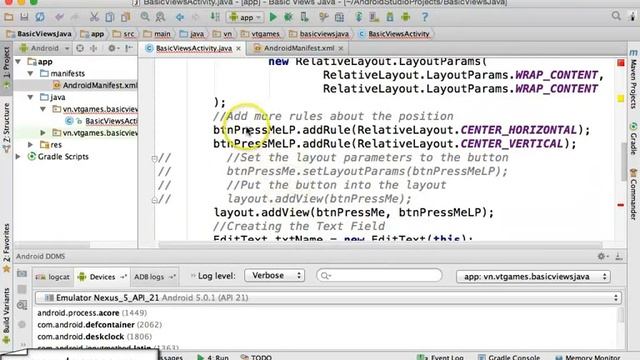Viewport: 640px width, 360px height.
Task: Click scroll from source icon in Project panel
Action: (80, 48)
